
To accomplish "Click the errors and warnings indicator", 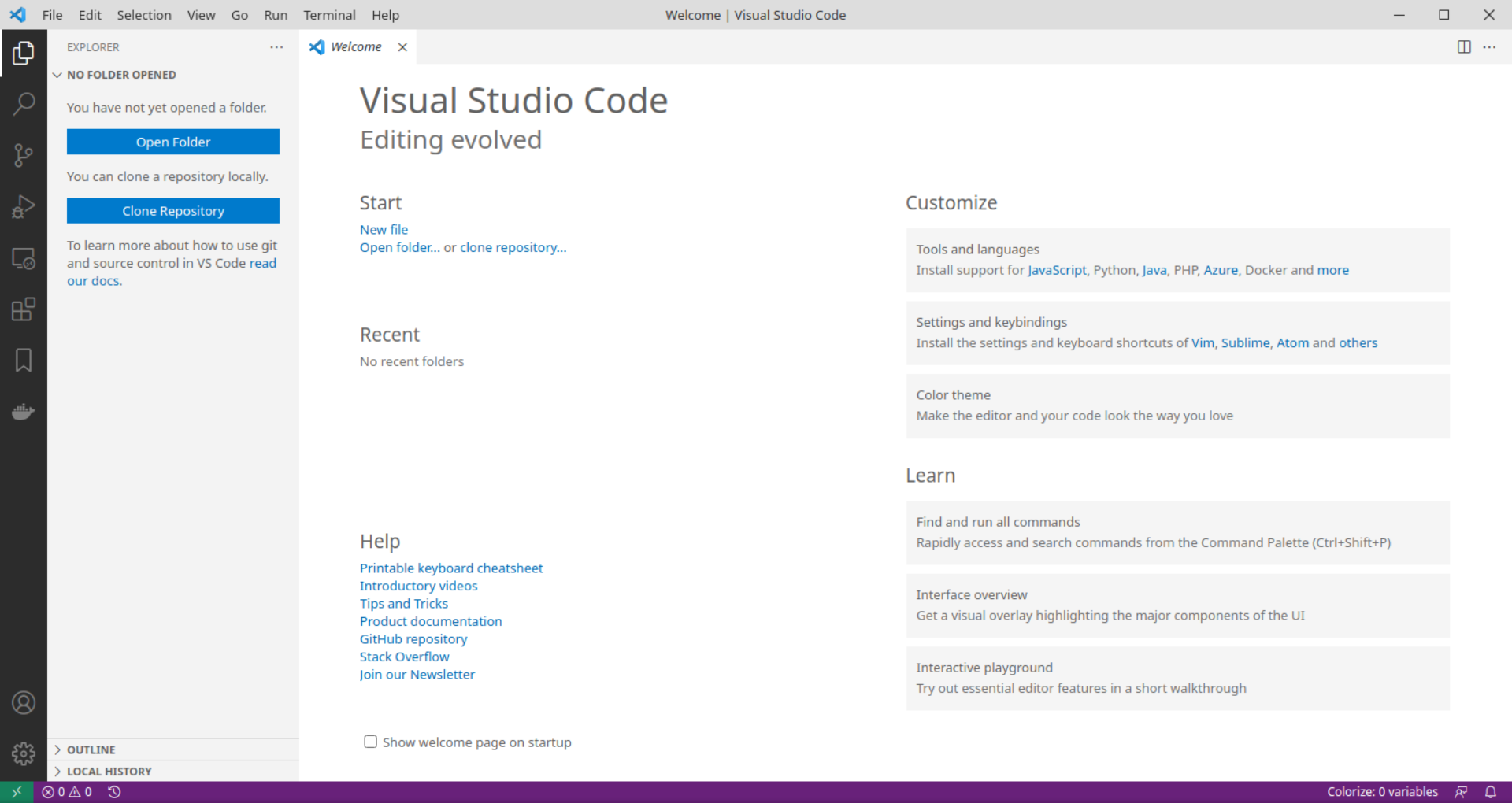I will 66,792.
